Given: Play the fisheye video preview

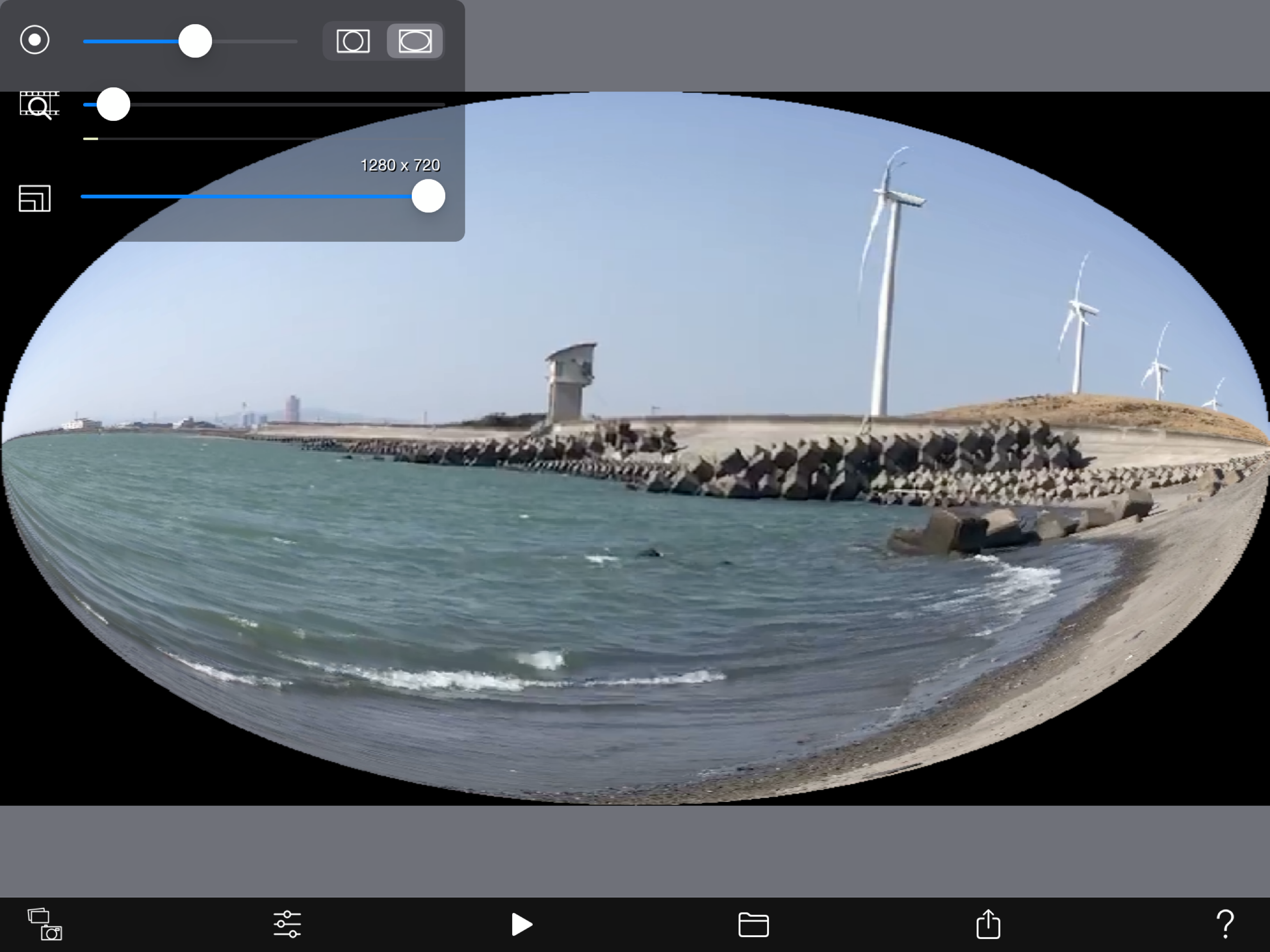Looking at the screenshot, I should tap(521, 925).
